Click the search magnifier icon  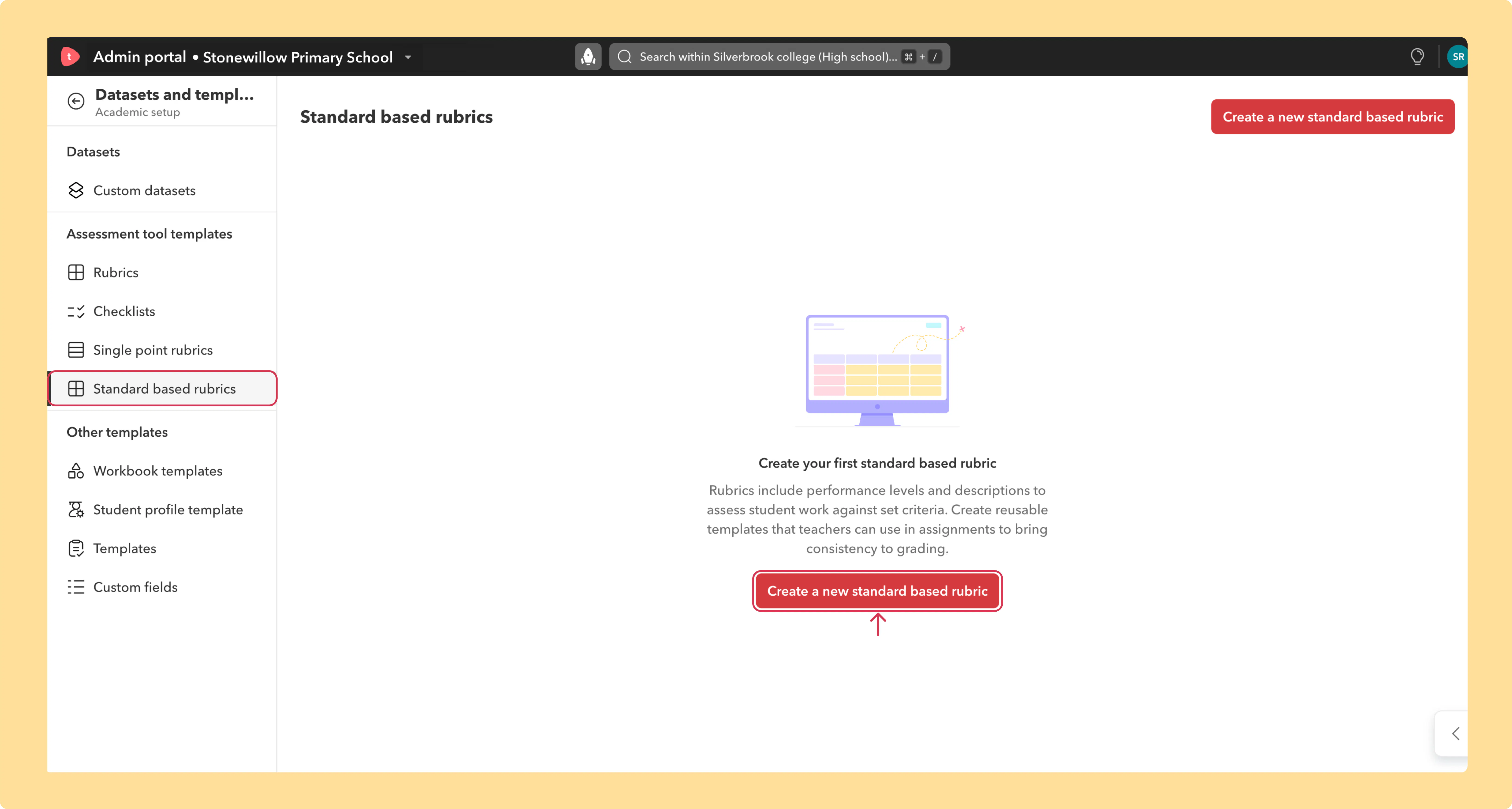click(x=625, y=56)
